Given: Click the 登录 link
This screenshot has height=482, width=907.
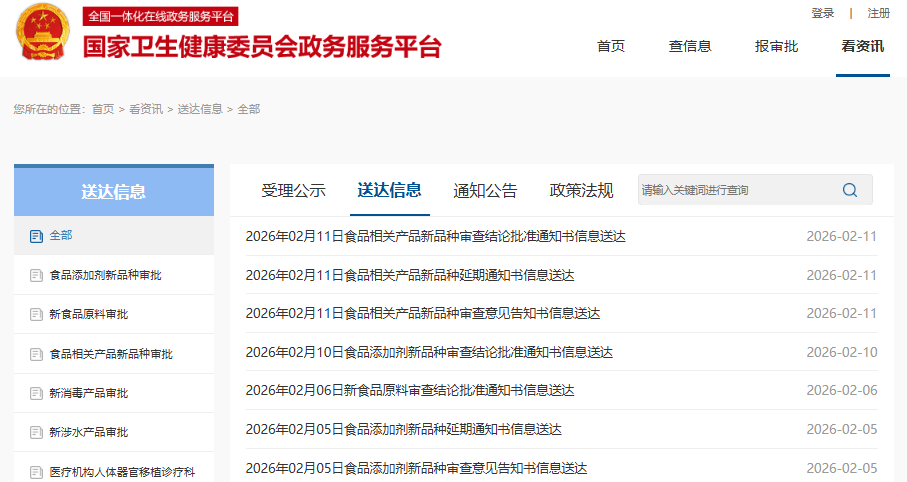Looking at the screenshot, I should coord(822,13).
